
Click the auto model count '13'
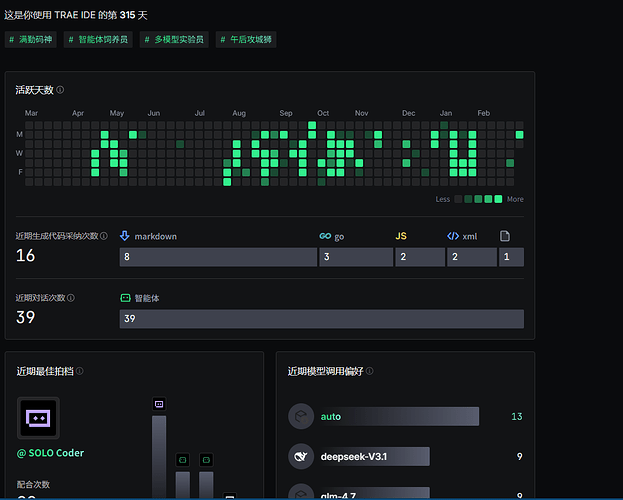click(517, 417)
